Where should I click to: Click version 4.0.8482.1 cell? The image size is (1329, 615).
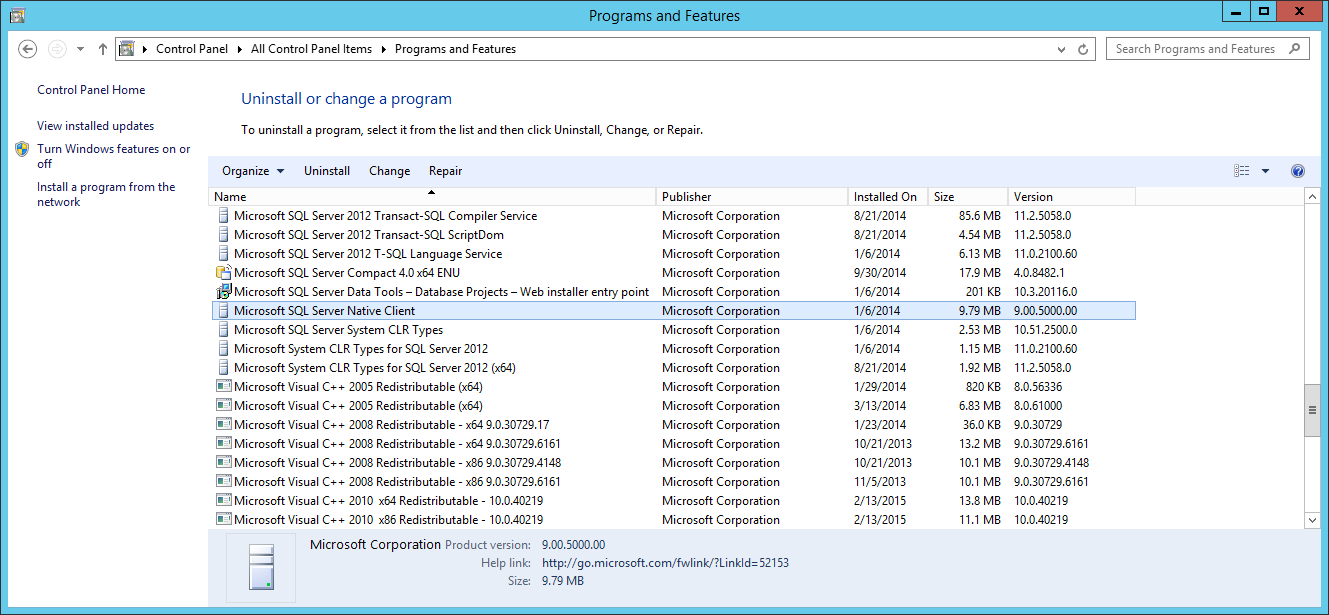(1039, 273)
